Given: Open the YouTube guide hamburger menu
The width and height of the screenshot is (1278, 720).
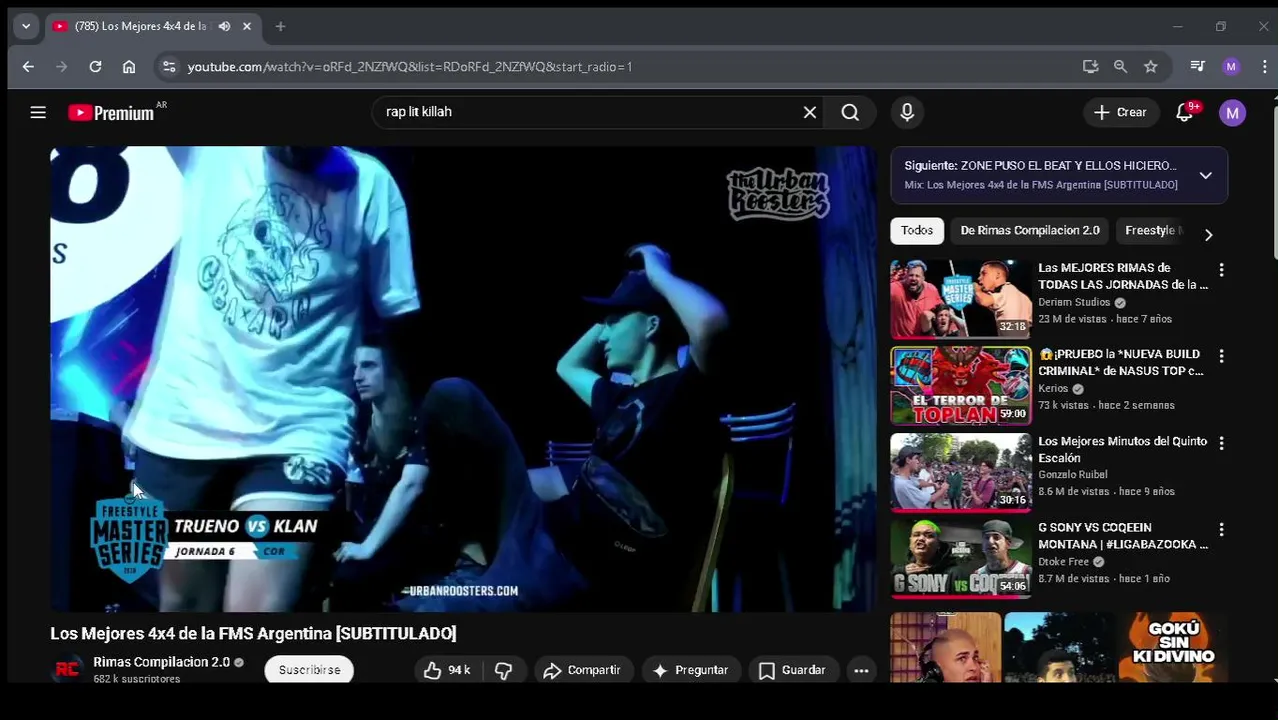Looking at the screenshot, I should [x=38, y=113].
